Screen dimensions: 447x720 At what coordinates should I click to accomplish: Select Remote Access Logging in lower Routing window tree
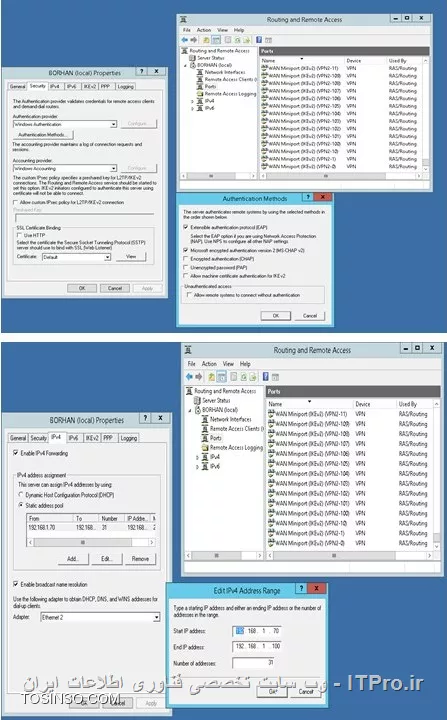pos(236,447)
